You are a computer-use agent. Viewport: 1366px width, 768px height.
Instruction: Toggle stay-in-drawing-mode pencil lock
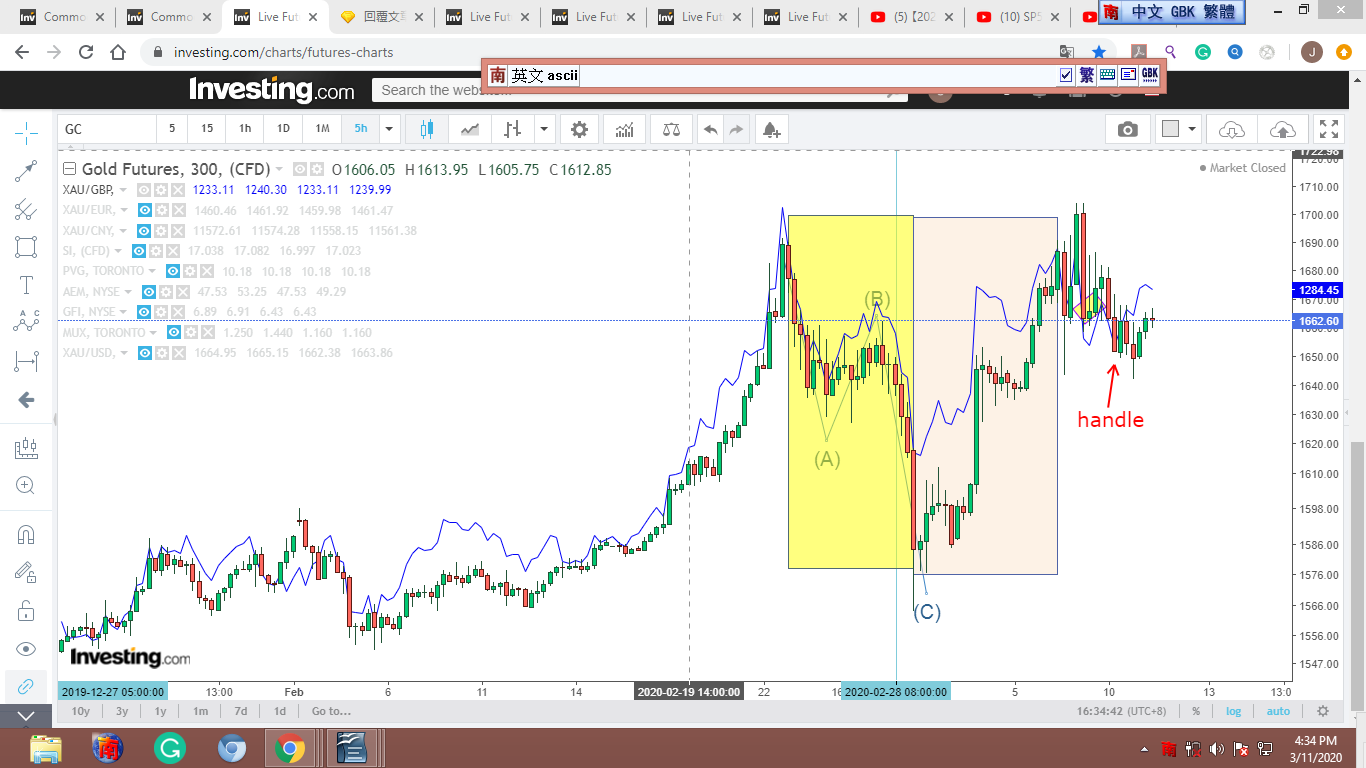click(x=27, y=572)
